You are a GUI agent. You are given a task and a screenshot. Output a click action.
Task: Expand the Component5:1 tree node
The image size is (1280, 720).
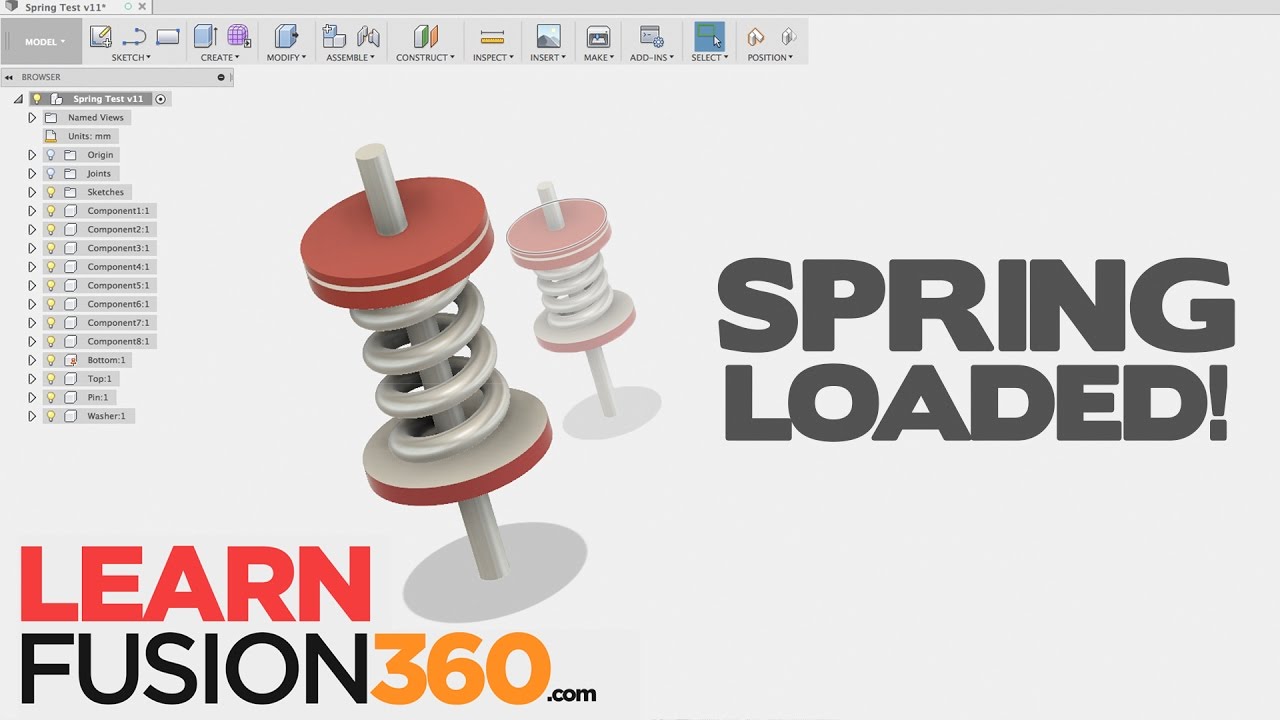(x=32, y=286)
